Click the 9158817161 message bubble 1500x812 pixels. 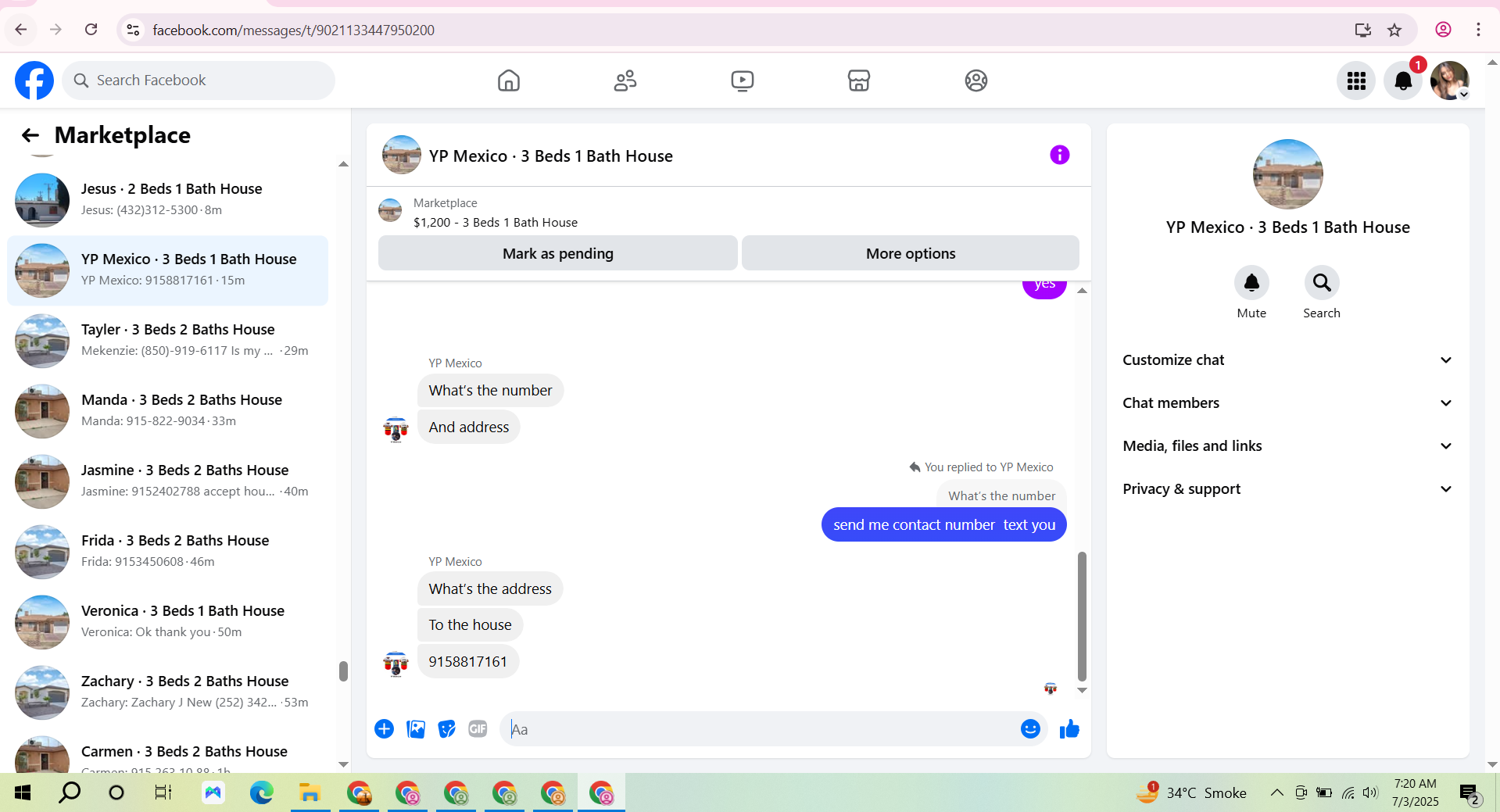[x=467, y=662]
